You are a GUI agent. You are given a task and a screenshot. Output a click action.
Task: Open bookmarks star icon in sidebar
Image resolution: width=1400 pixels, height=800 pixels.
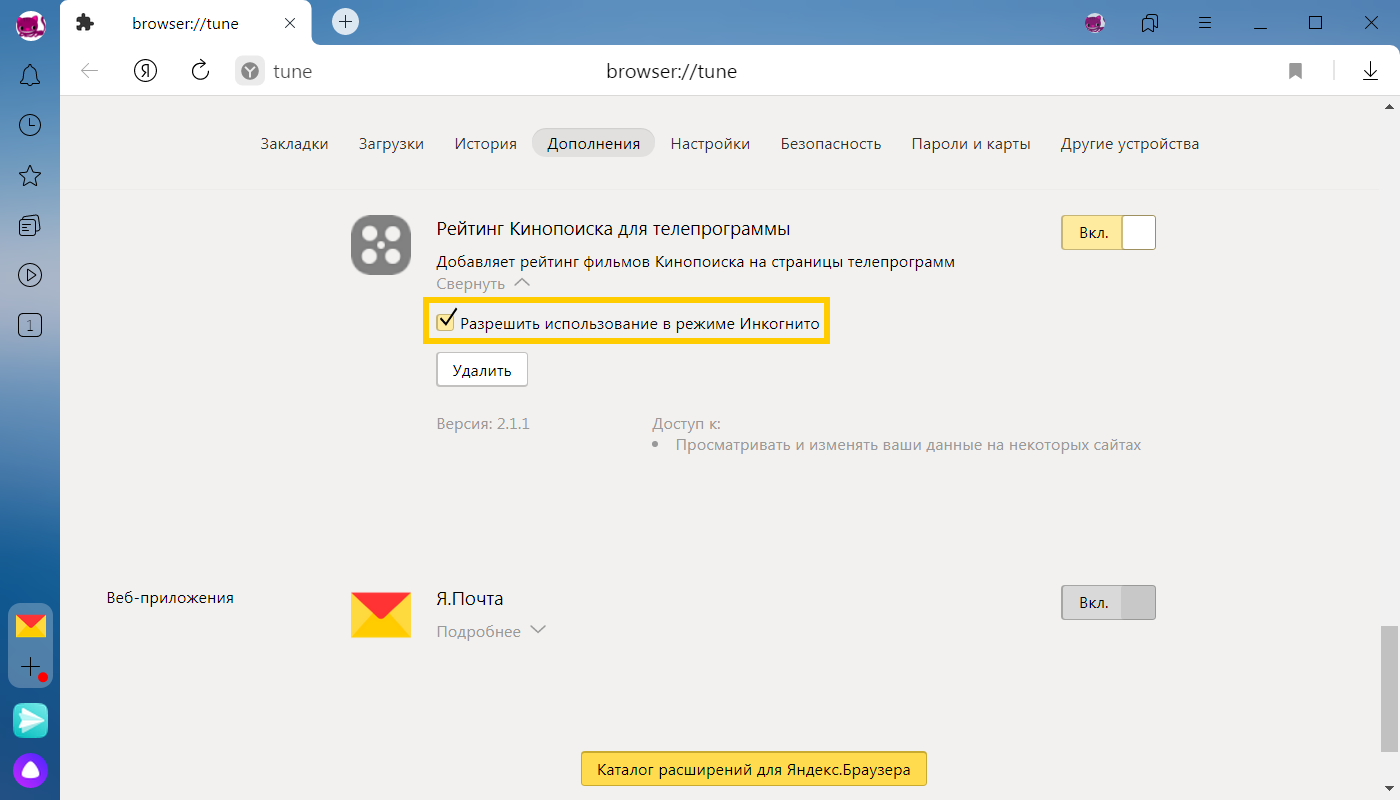pos(30,176)
